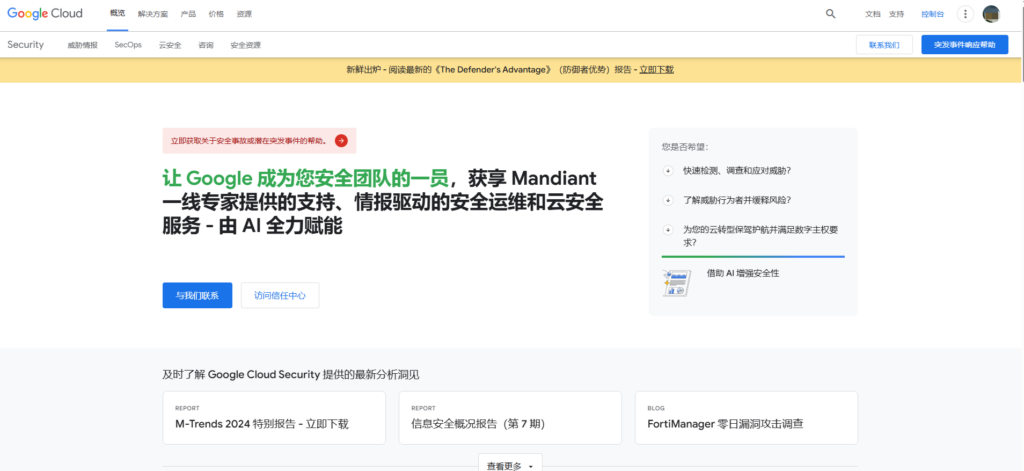Image resolution: width=1024 pixels, height=471 pixels.
Task: Open the search magnifier icon
Action: click(x=831, y=14)
